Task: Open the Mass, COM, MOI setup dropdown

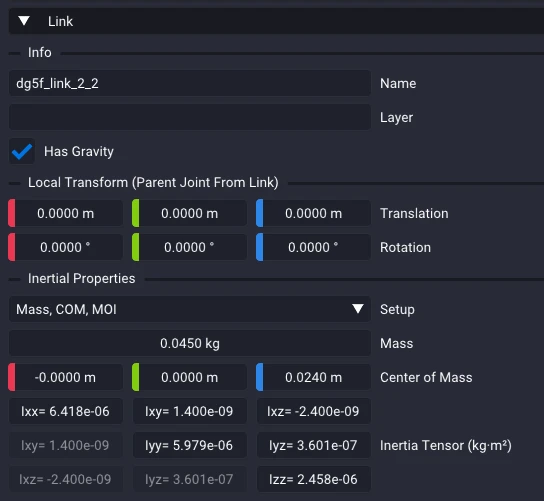Action: click(190, 309)
